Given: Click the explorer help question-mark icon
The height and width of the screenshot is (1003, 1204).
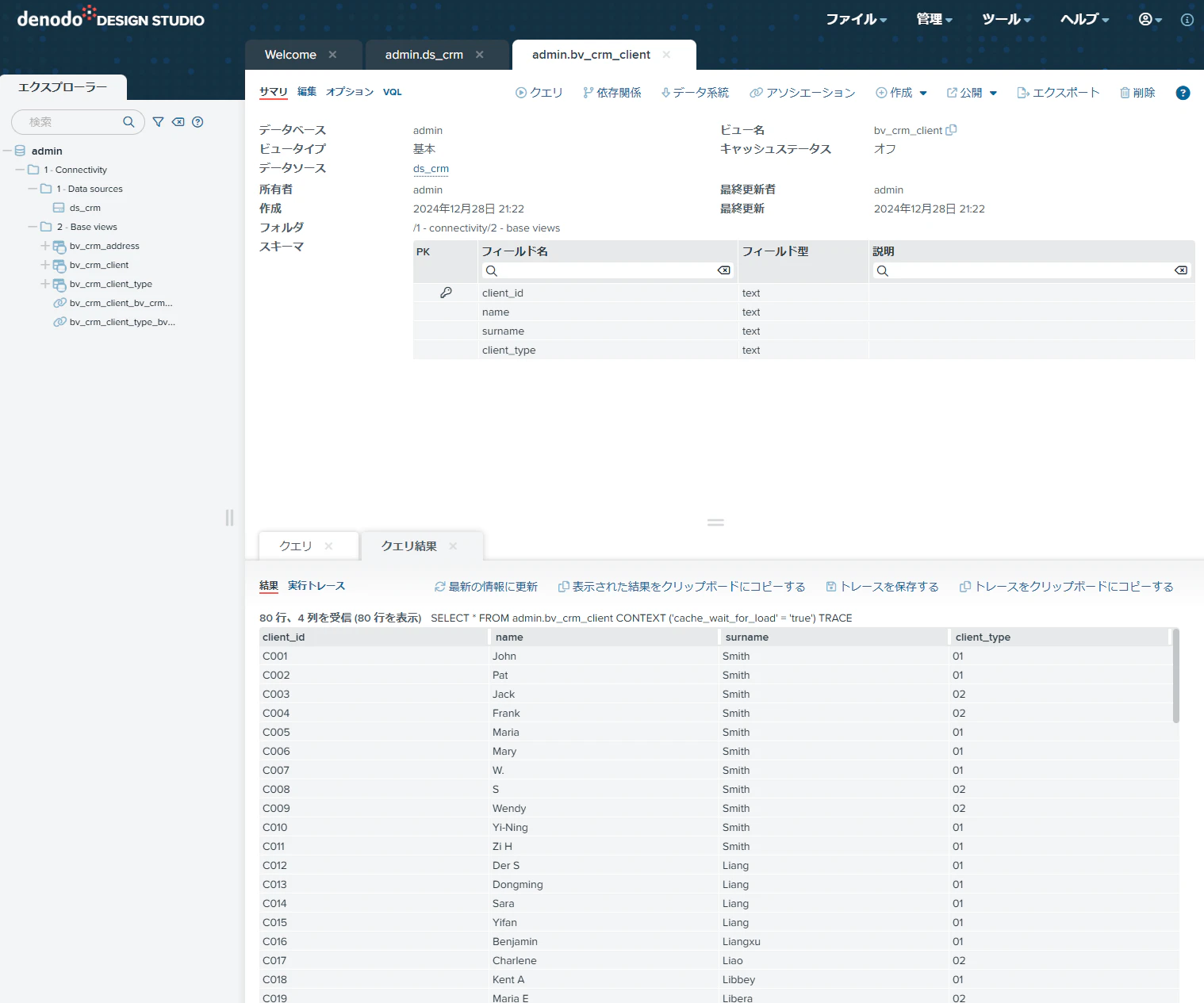Looking at the screenshot, I should point(198,122).
